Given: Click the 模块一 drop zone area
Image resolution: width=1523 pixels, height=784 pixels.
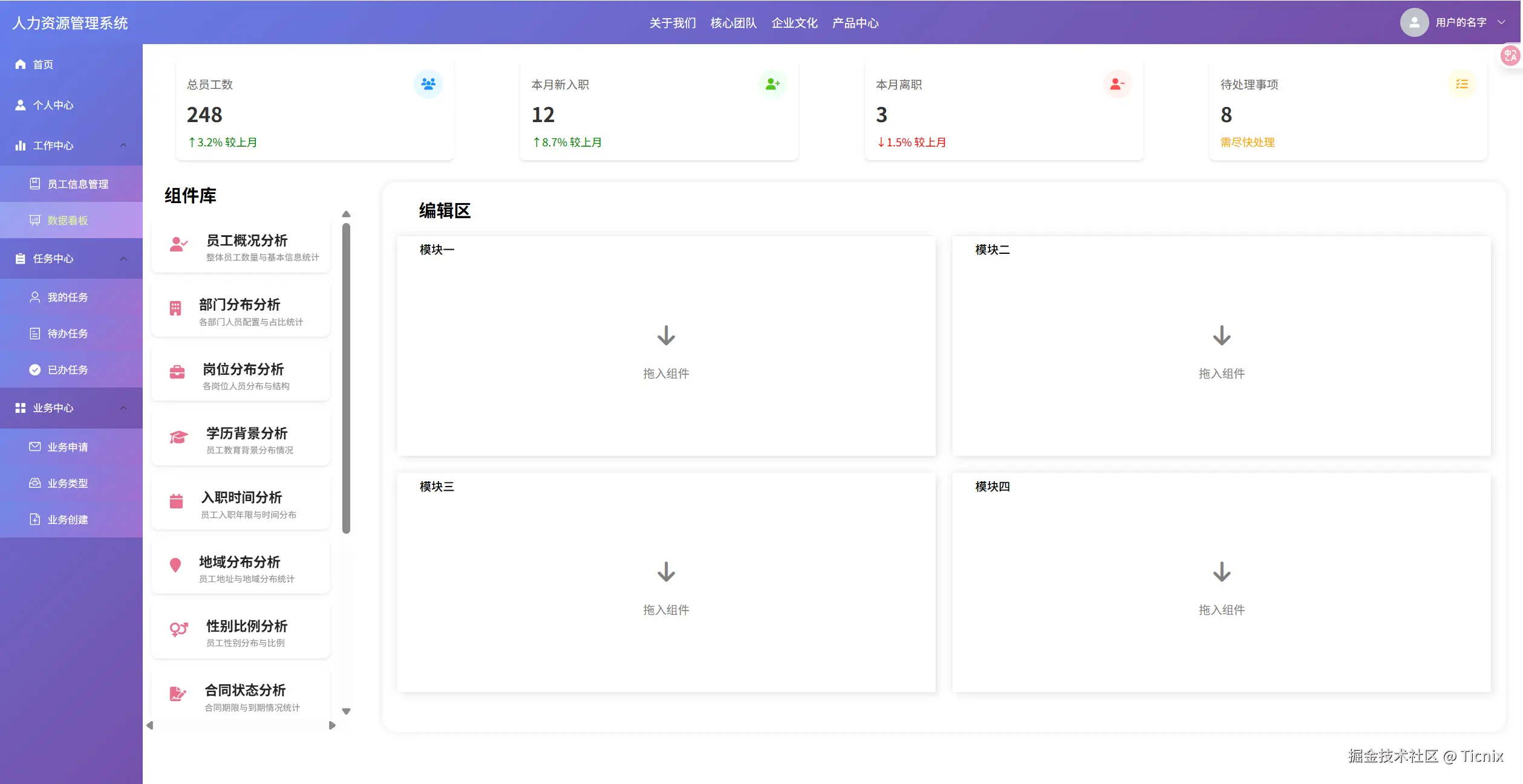Looking at the screenshot, I should click(666, 354).
